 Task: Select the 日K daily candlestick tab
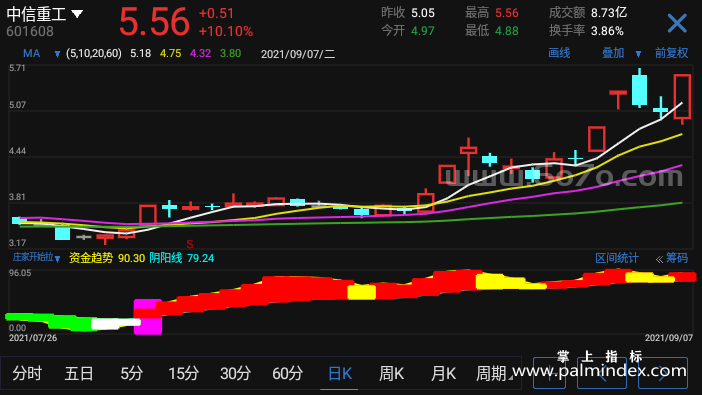coord(339,373)
